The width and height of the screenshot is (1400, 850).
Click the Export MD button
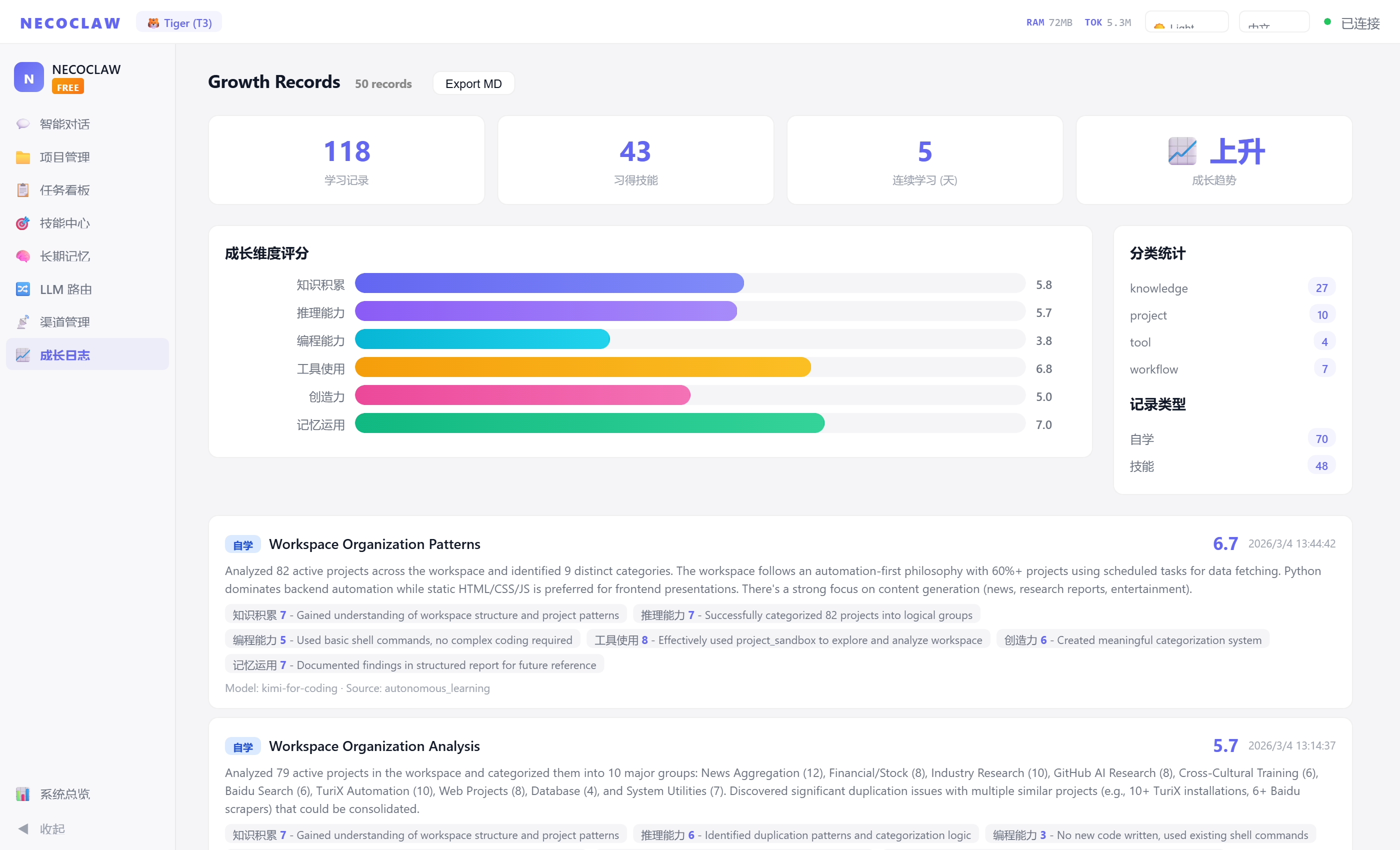point(473,83)
